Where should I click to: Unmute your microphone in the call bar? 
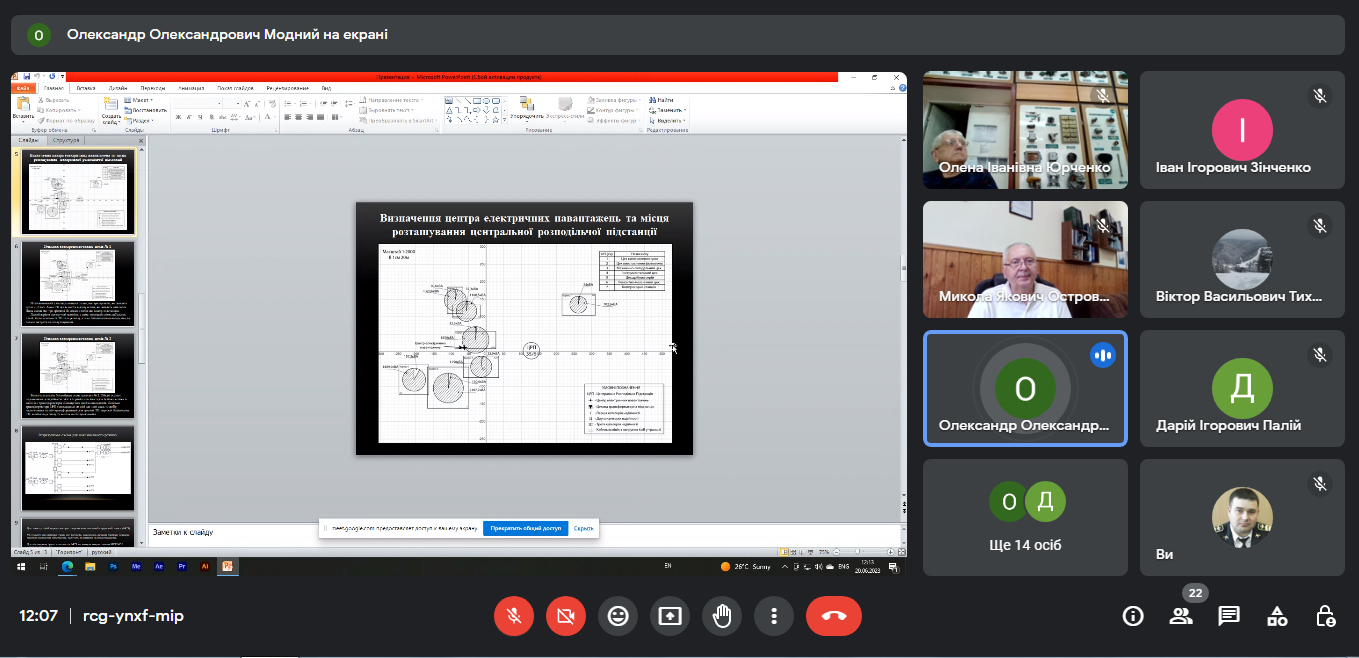click(514, 616)
